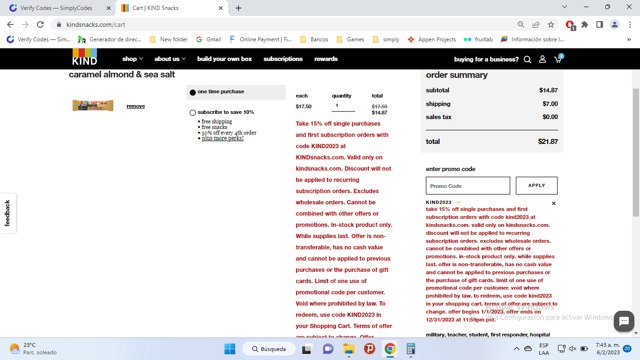640x360 pixels.
Task: Open the plus more perks link
Action: click(x=222, y=138)
